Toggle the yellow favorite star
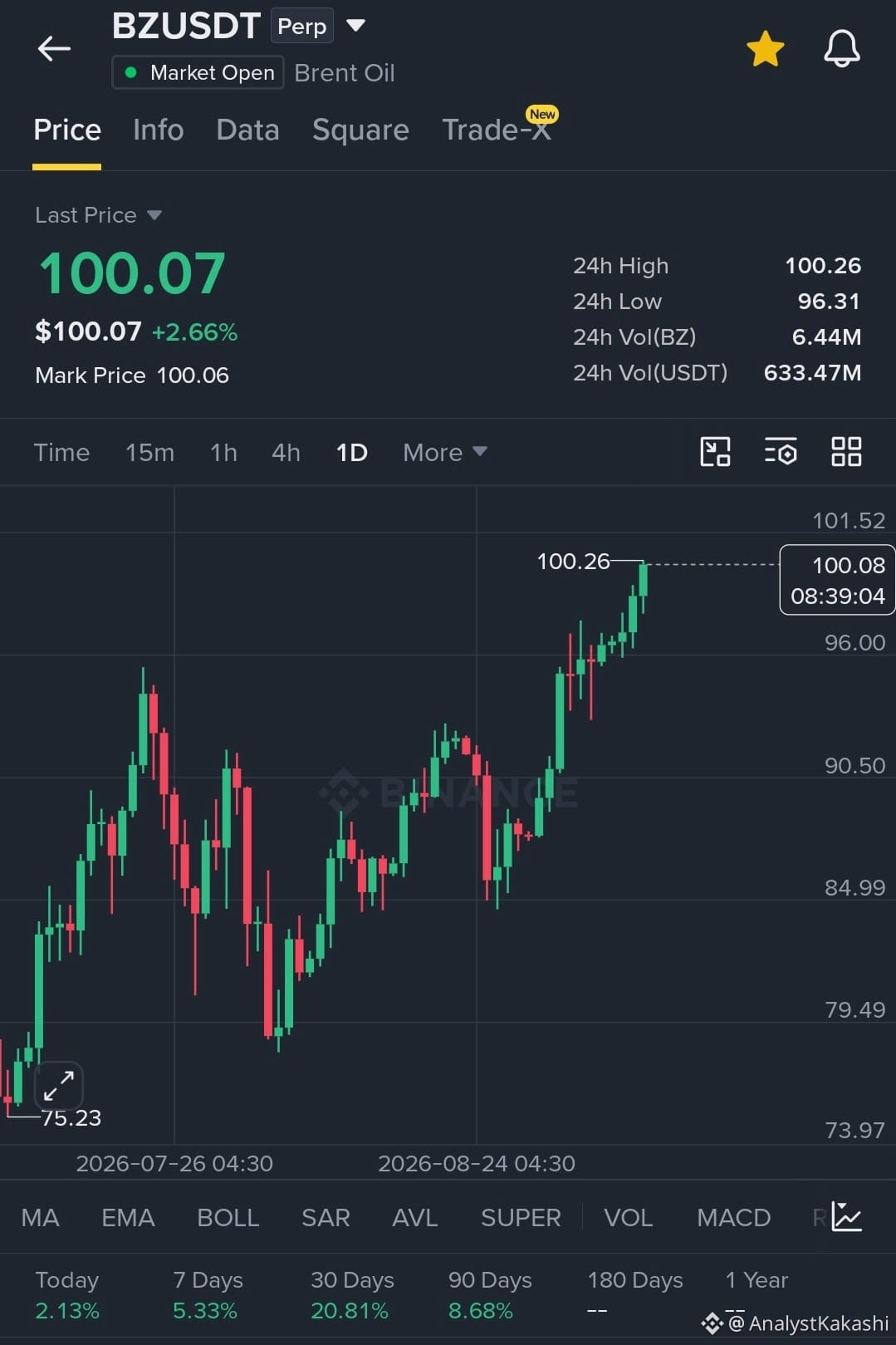896x1345 pixels. (765, 49)
